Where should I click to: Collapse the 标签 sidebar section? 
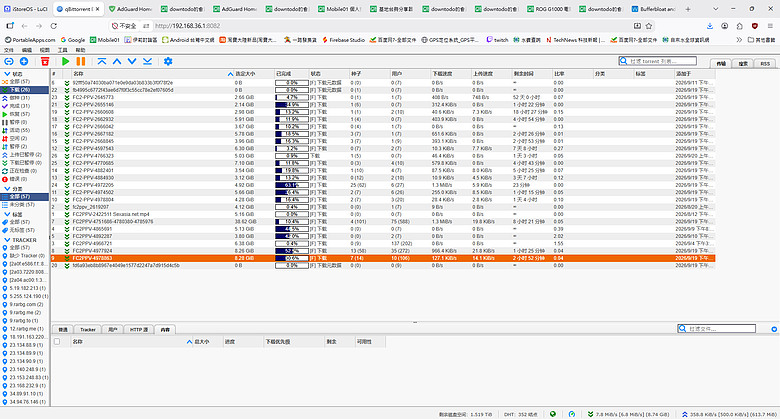[x=7, y=214]
